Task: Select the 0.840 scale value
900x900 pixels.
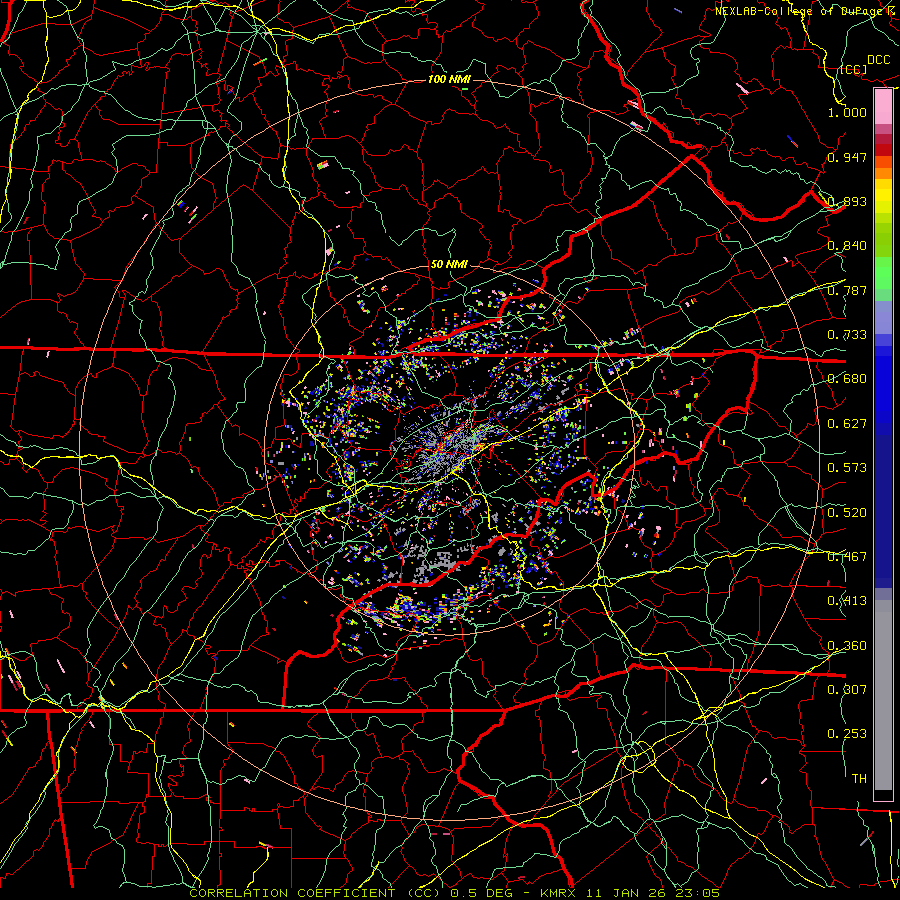Action: tap(847, 246)
